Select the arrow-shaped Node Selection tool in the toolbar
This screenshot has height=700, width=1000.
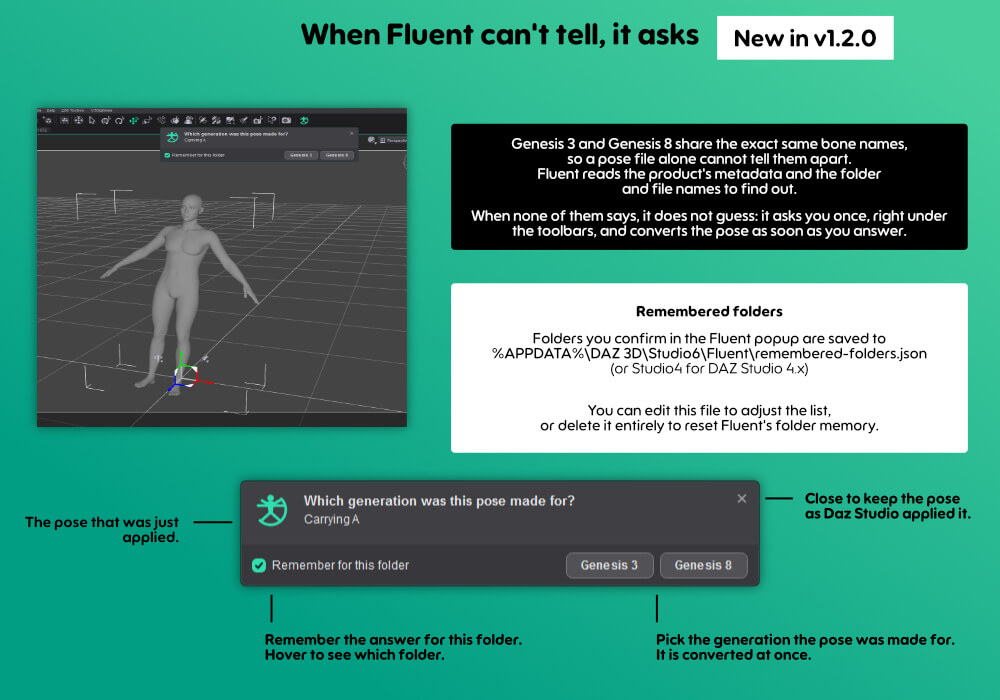(x=92, y=120)
